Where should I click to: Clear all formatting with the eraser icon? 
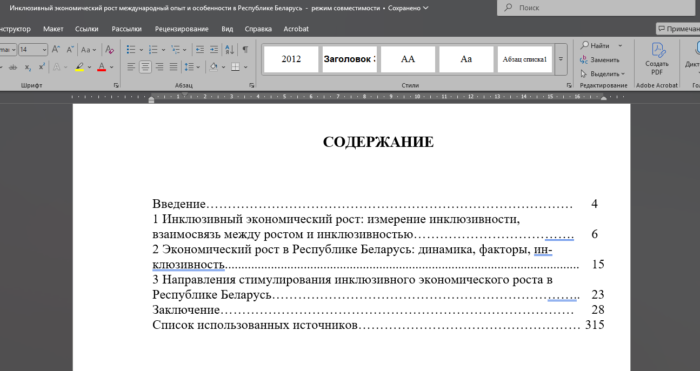109,49
